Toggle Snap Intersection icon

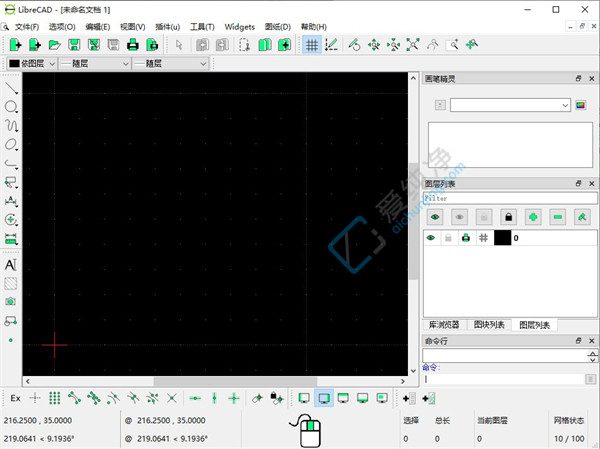172,398
